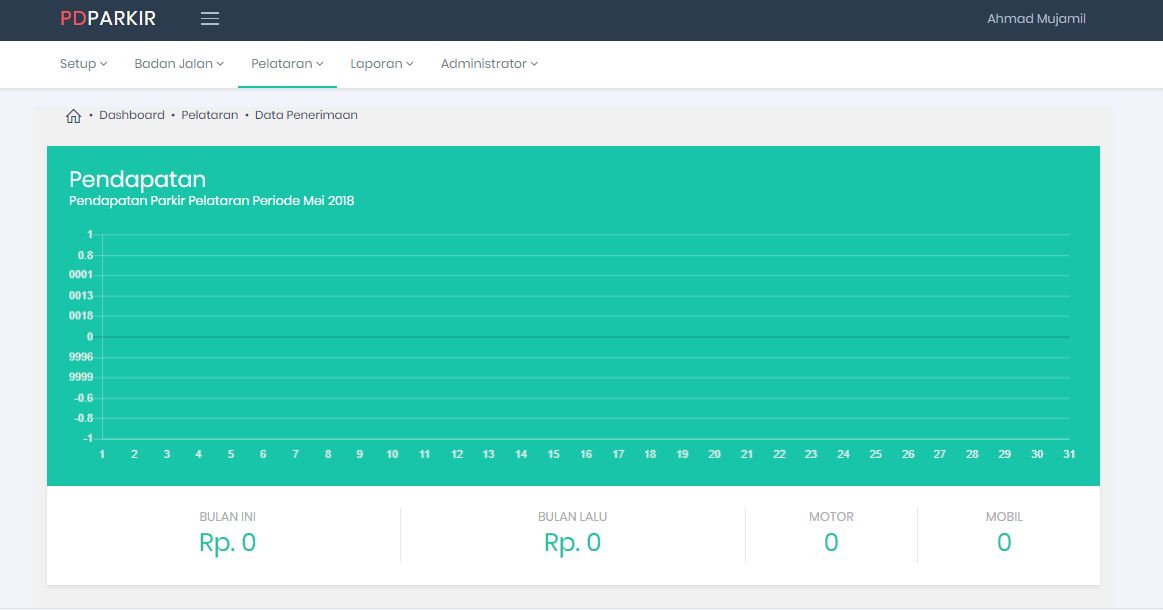Select the Motor count statistic
The image size is (1163, 610).
pyautogui.click(x=831, y=543)
